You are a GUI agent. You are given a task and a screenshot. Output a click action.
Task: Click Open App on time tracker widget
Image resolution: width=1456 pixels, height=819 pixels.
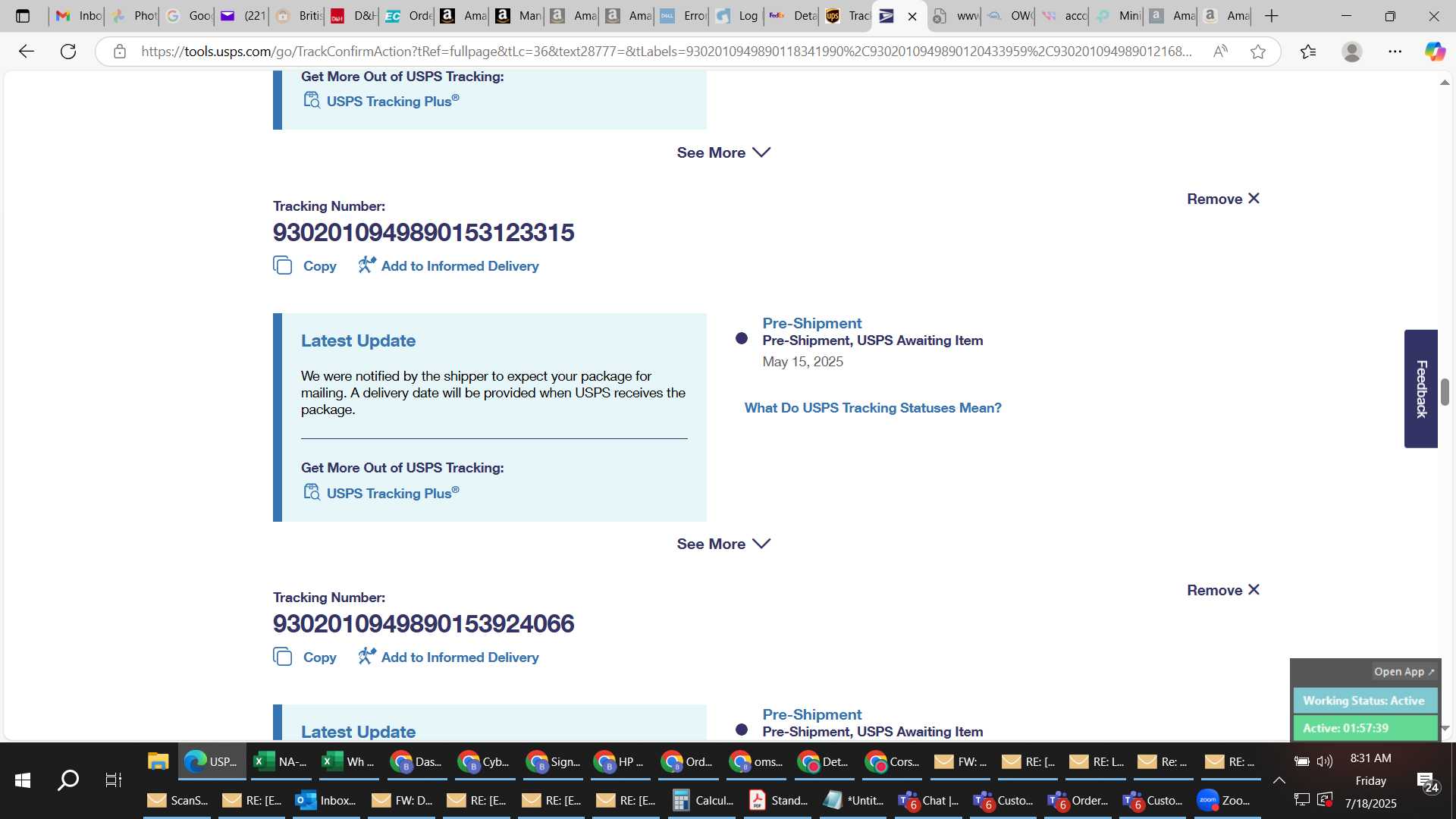[1404, 672]
